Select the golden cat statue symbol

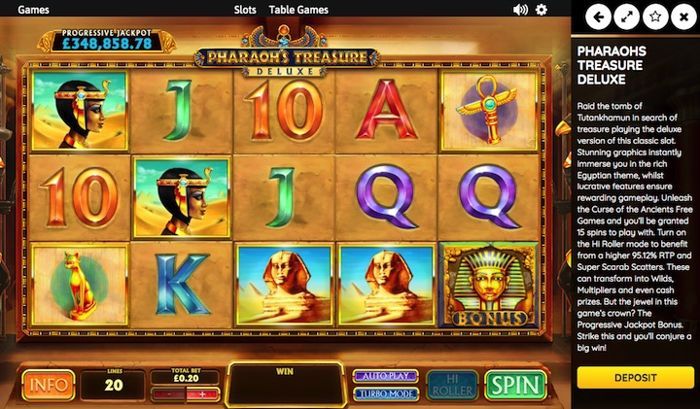[x=79, y=284]
